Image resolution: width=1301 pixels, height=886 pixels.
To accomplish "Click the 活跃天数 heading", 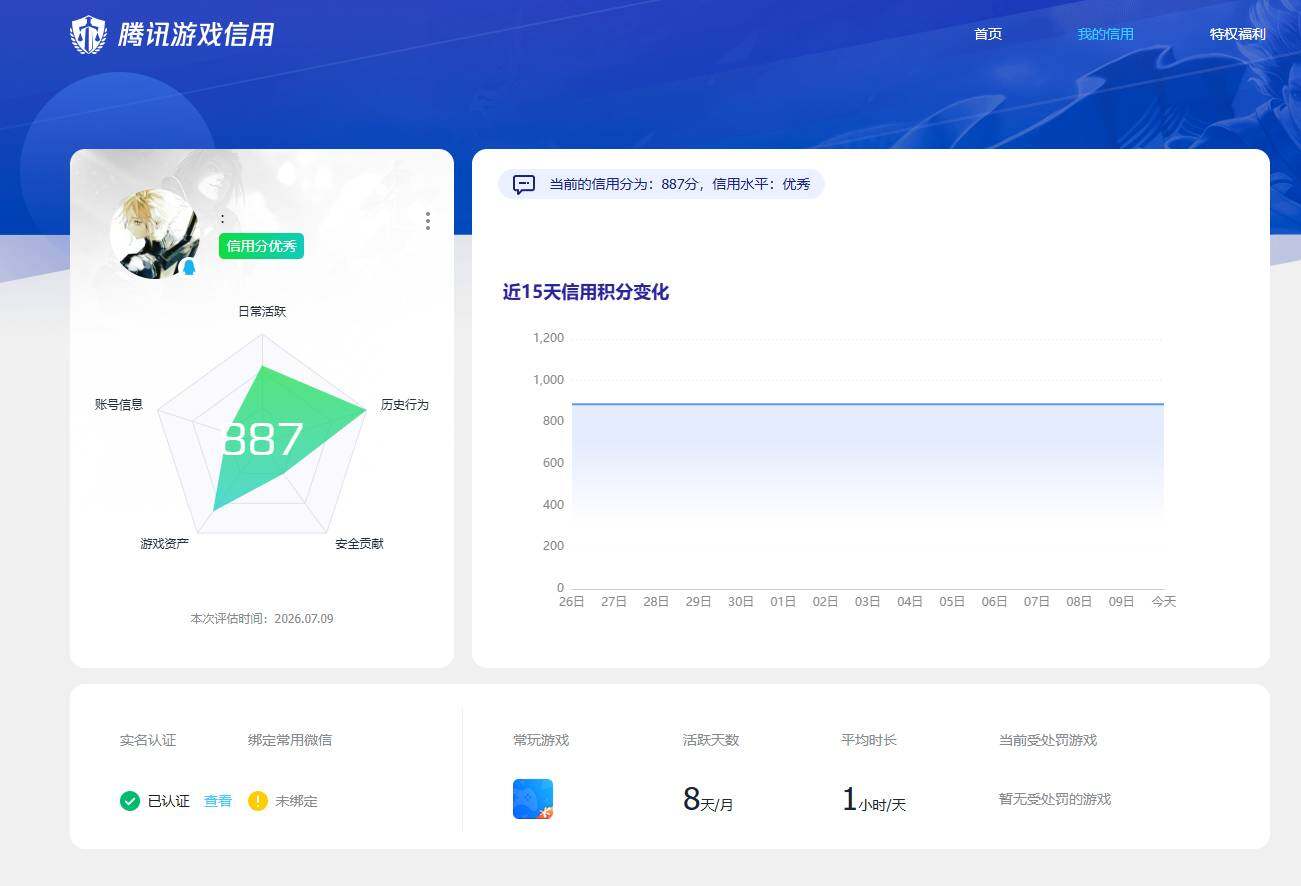I will click(711, 740).
